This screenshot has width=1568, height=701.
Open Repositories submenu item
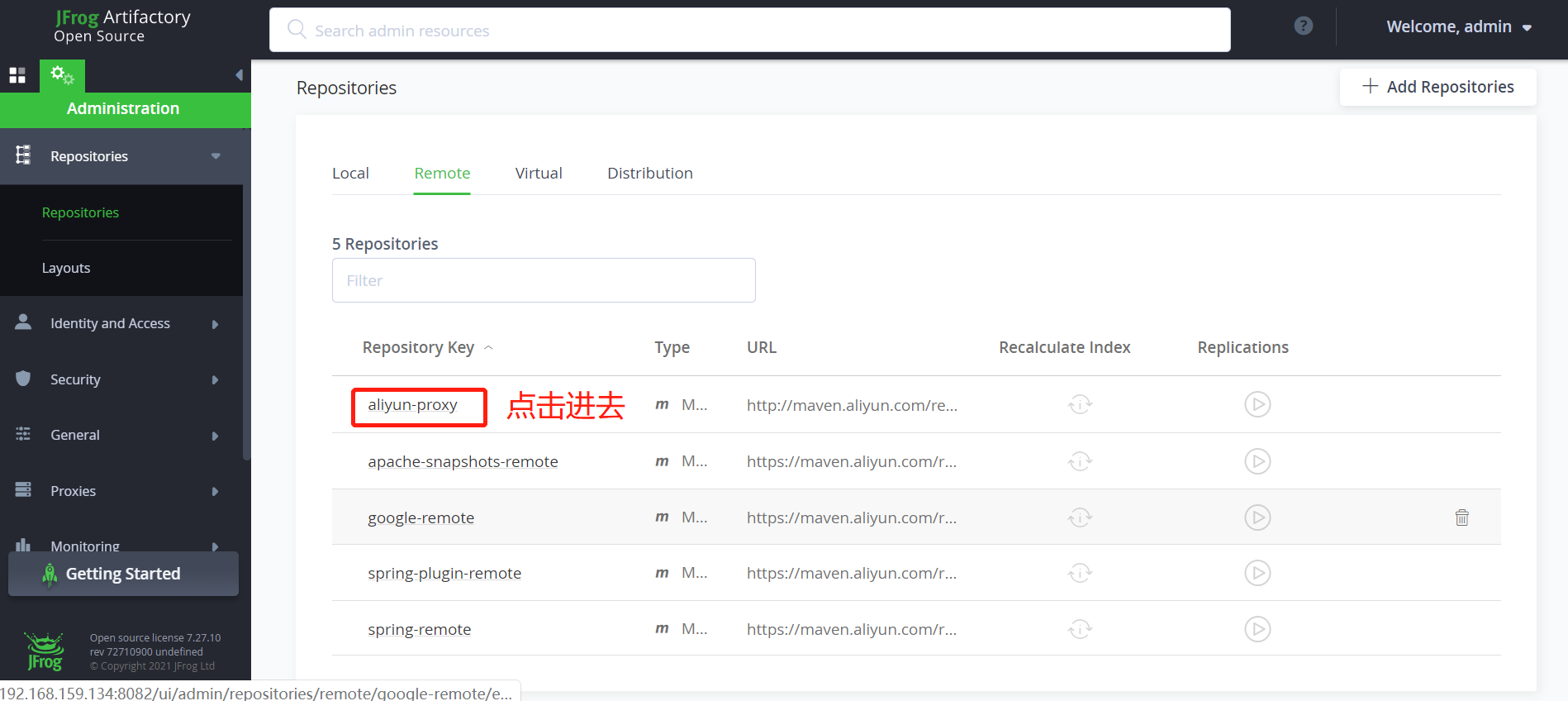click(80, 212)
